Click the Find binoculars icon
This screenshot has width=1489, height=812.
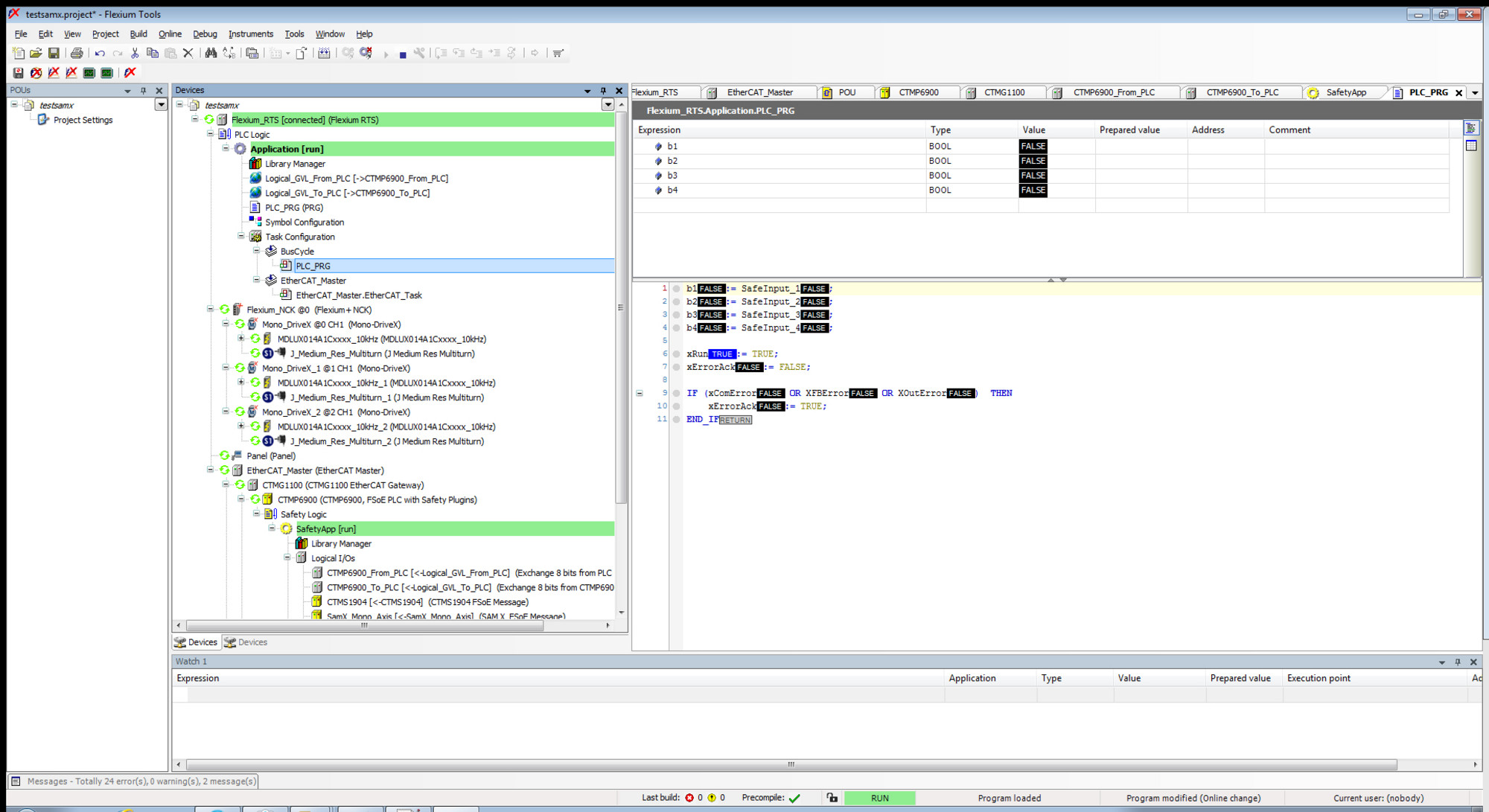[211, 53]
